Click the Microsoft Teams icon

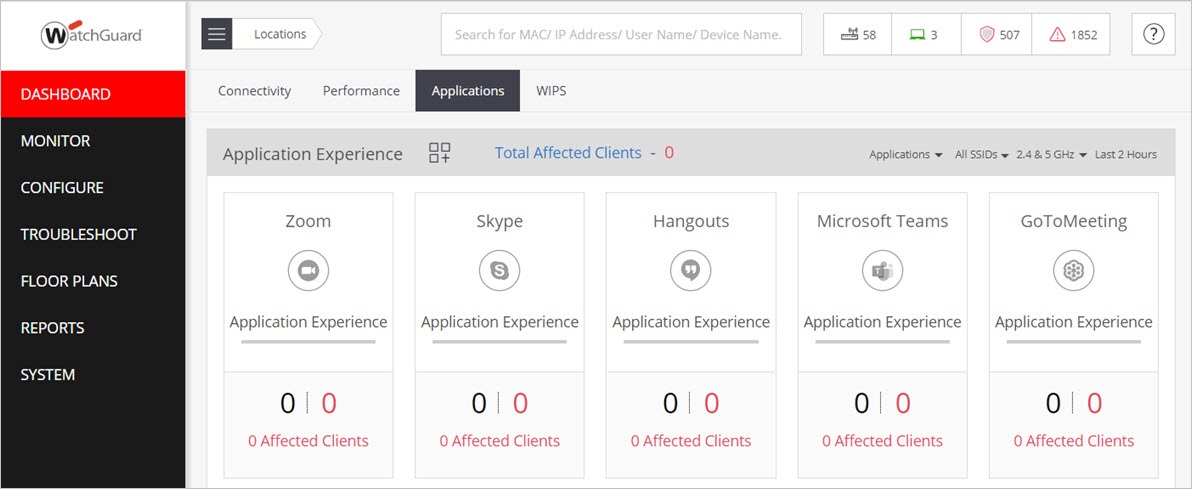point(882,271)
